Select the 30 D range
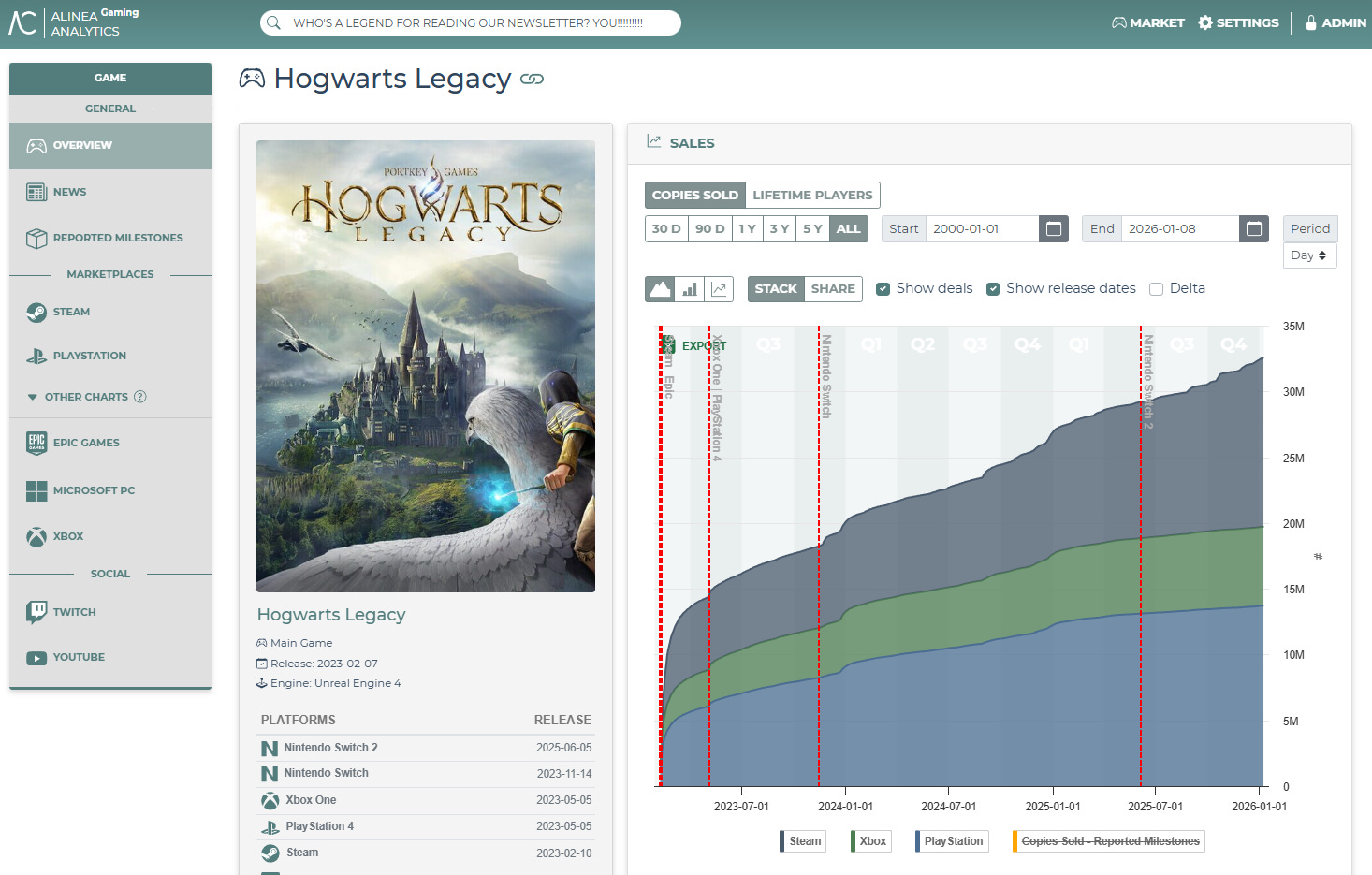The height and width of the screenshot is (875, 1372). tap(666, 228)
